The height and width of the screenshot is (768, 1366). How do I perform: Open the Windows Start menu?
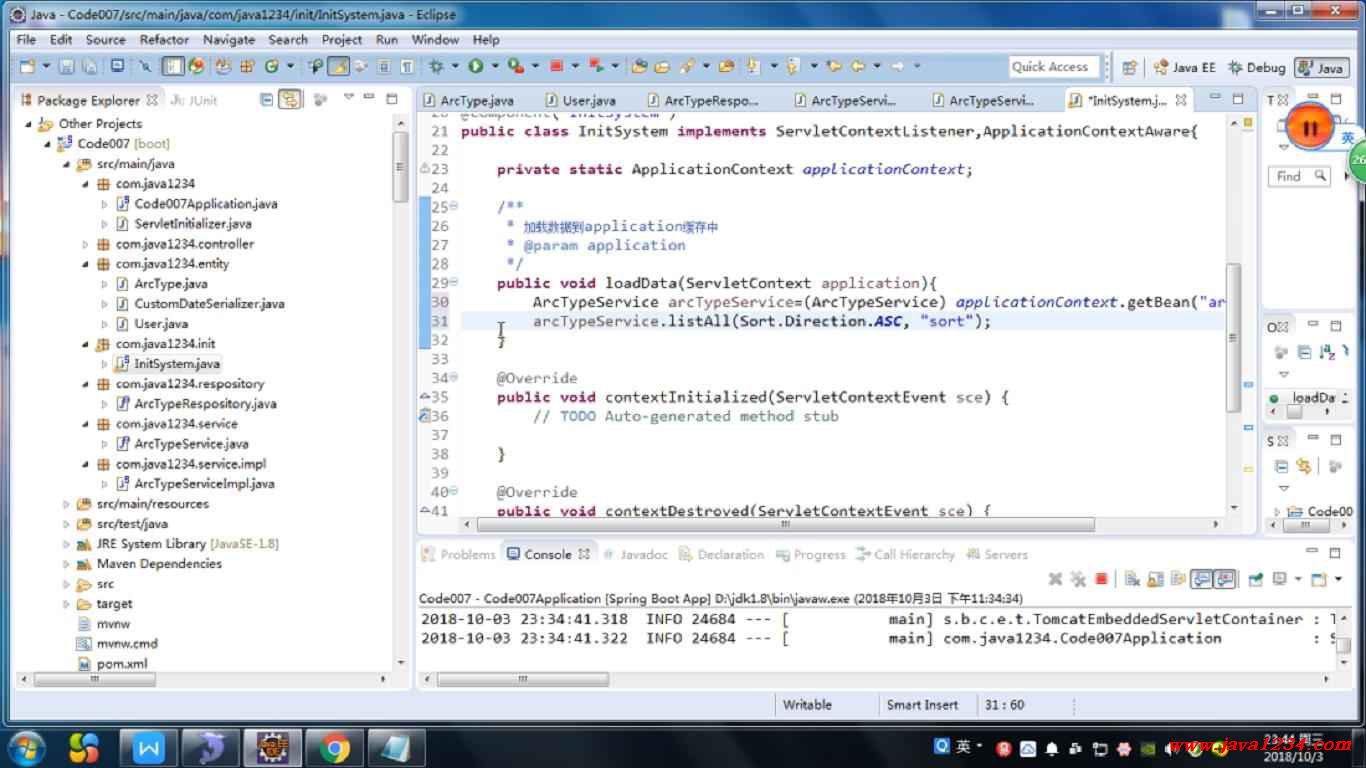(25, 747)
